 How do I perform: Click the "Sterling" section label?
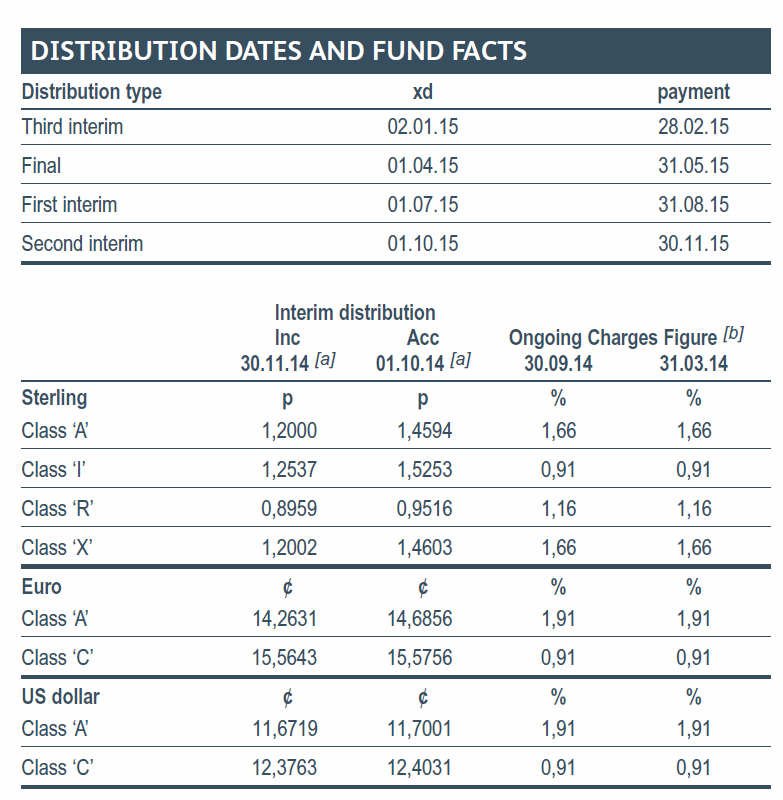(54, 398)
